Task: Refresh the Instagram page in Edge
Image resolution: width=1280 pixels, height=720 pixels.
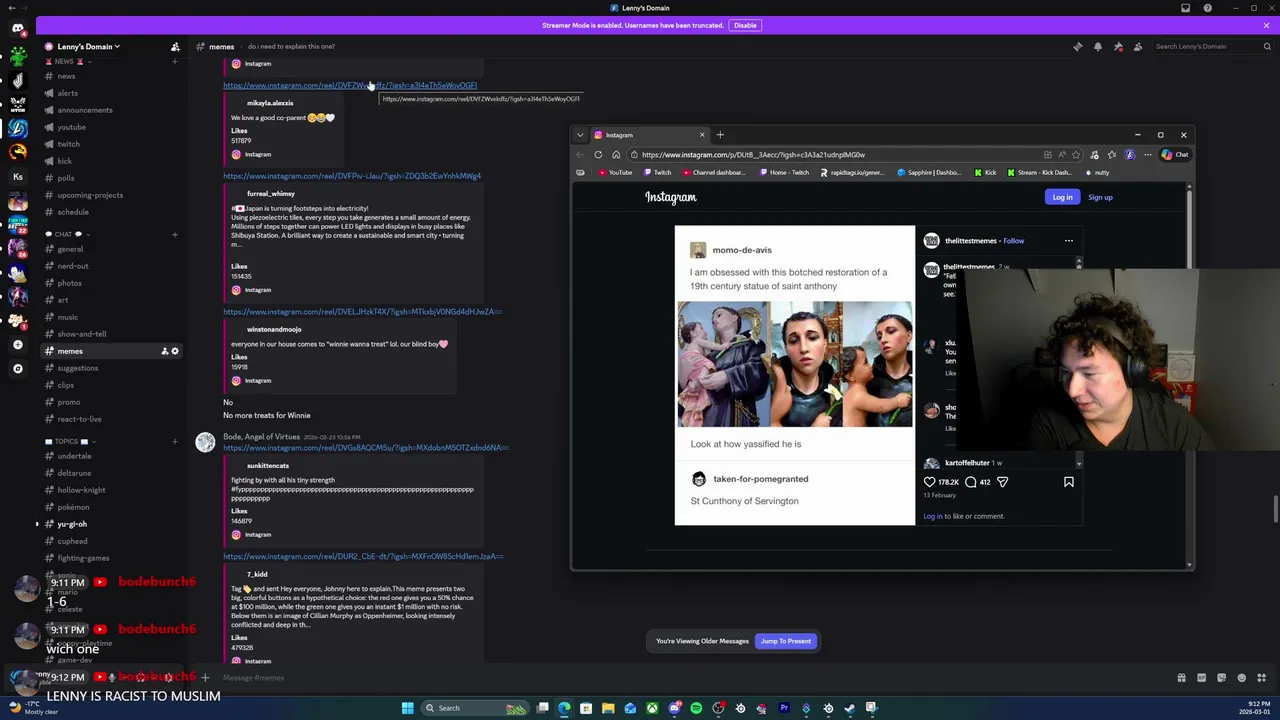Action: (598, 155)
